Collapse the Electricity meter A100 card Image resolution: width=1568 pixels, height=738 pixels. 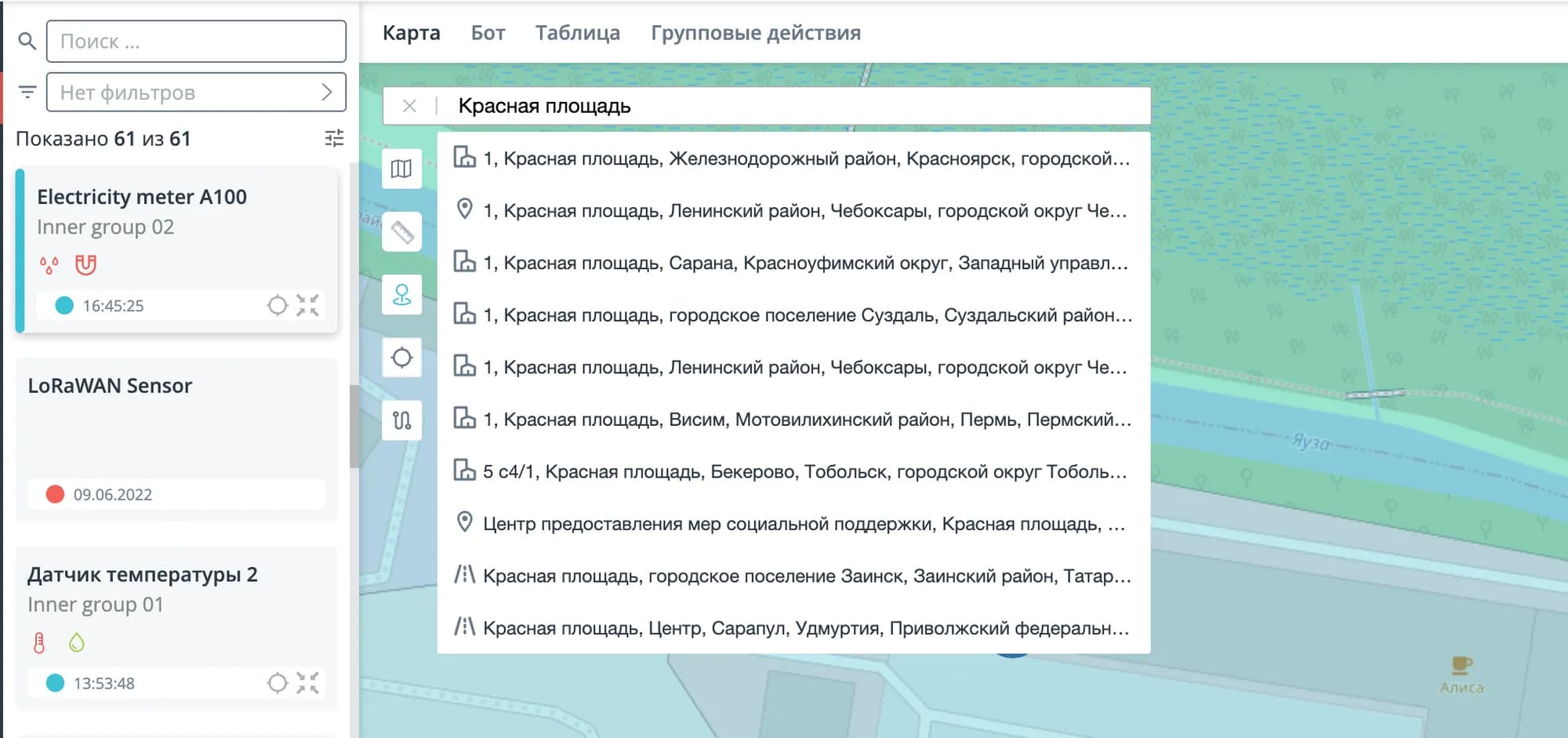(308, 306)
